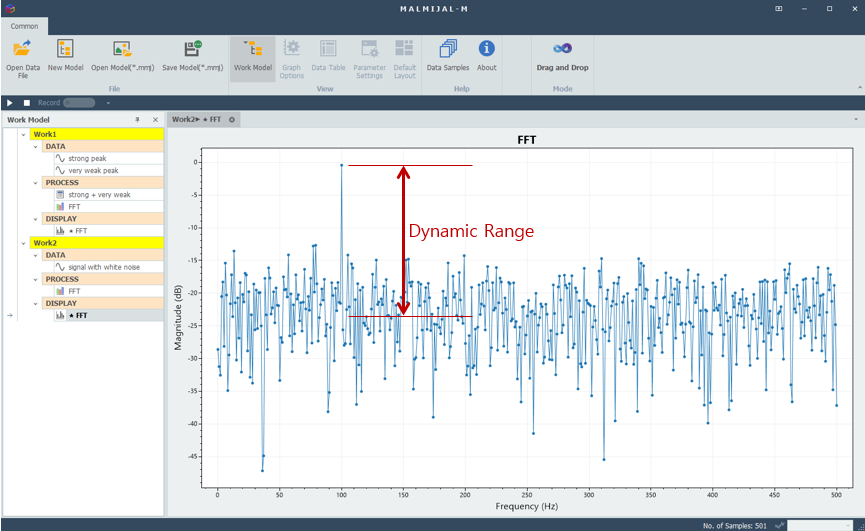Viewport: 865px width, 531px height.
Task: Show the Data Table
Action: (x=328, y=56)
